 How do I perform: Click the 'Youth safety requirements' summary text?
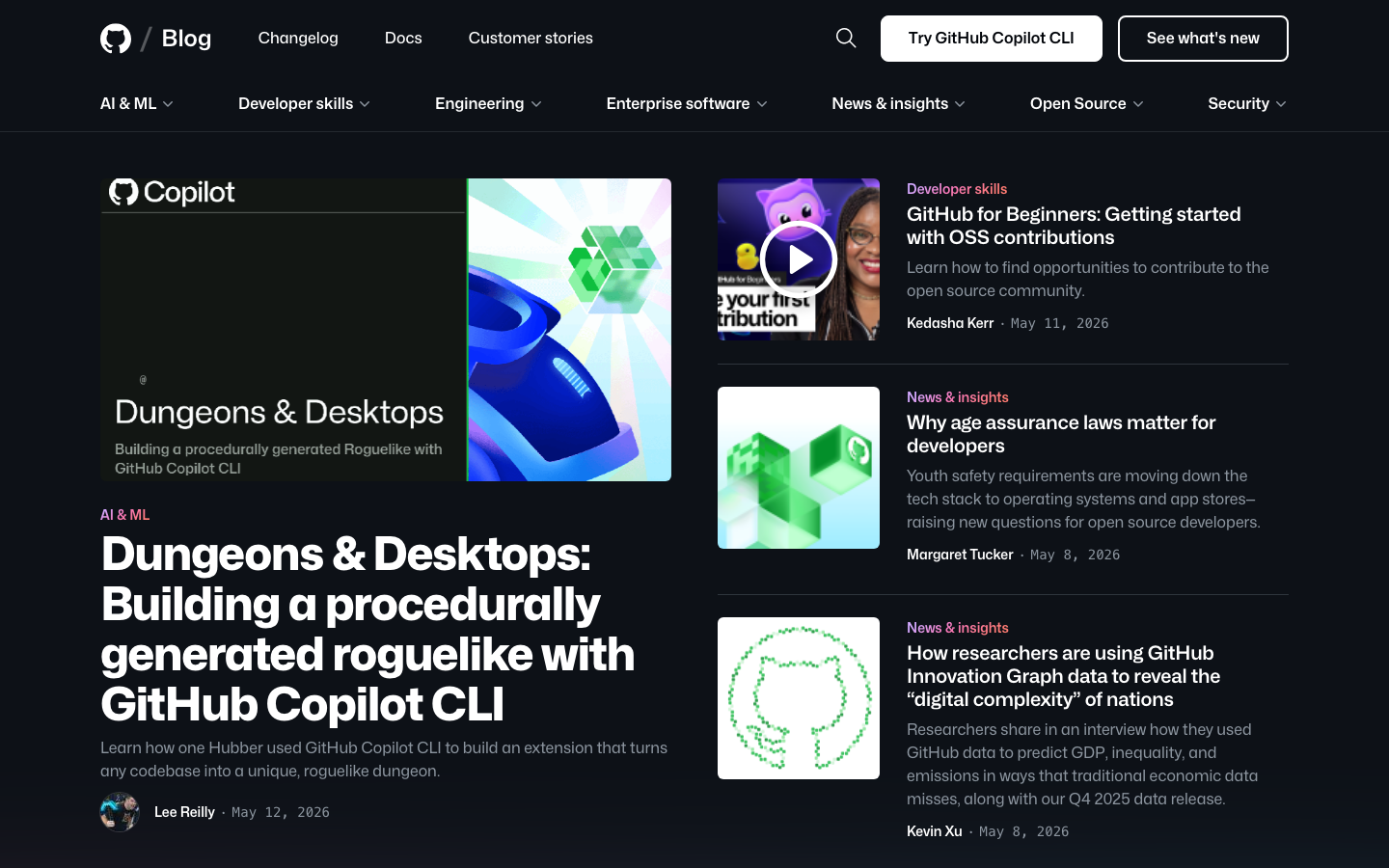point(1083,499)
